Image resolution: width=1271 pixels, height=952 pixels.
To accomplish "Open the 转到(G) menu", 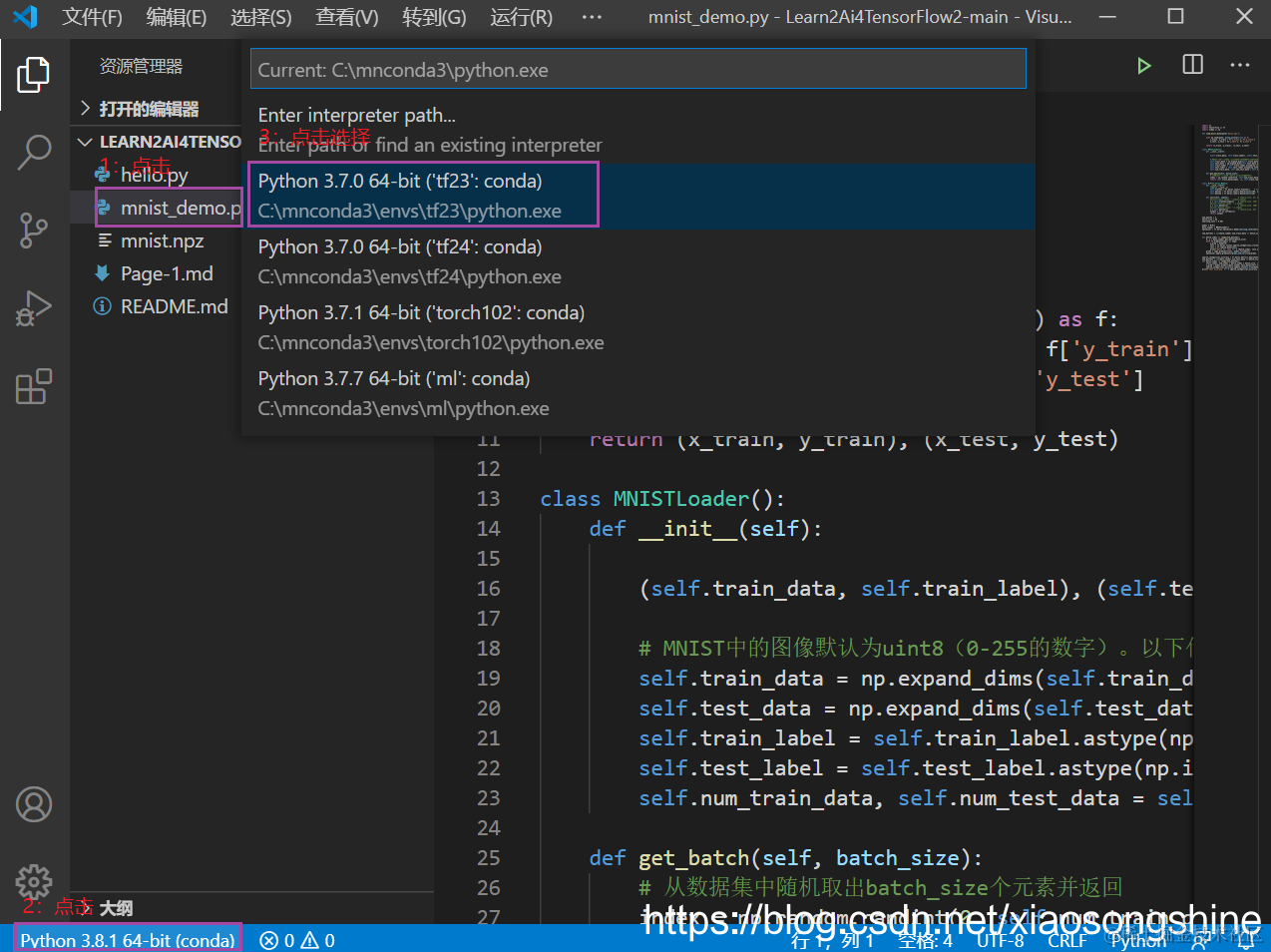I will tap(434, 17).
